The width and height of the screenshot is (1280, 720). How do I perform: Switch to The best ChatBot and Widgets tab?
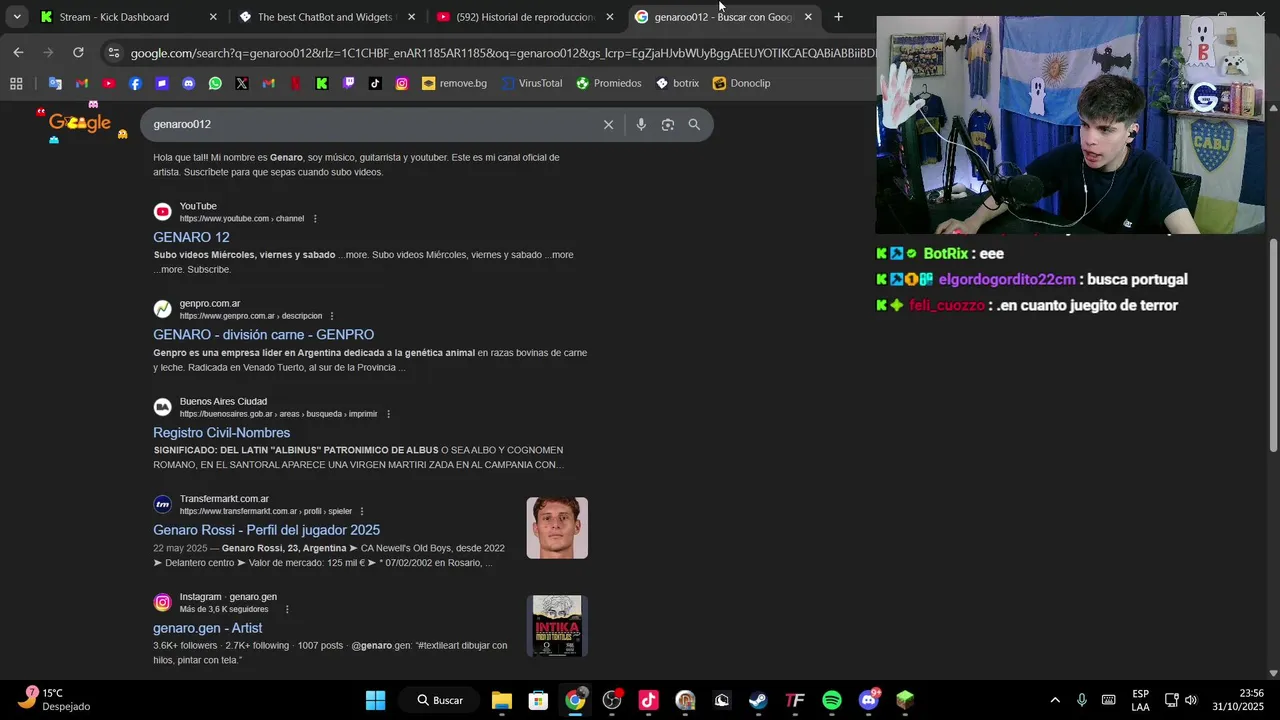coord(326,17)
